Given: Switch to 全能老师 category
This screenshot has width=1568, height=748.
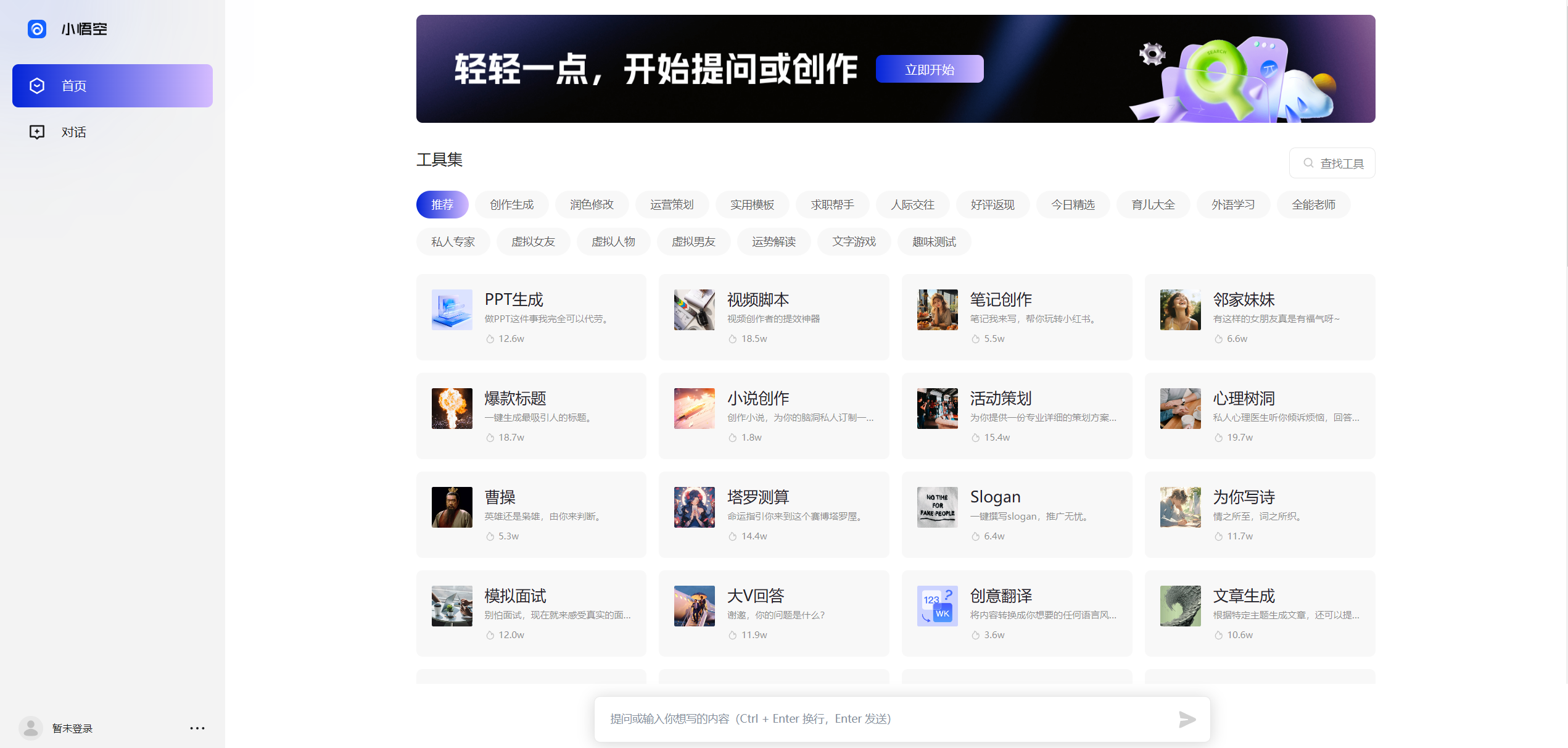Looking at the screenshot, I should point(1313,205).
